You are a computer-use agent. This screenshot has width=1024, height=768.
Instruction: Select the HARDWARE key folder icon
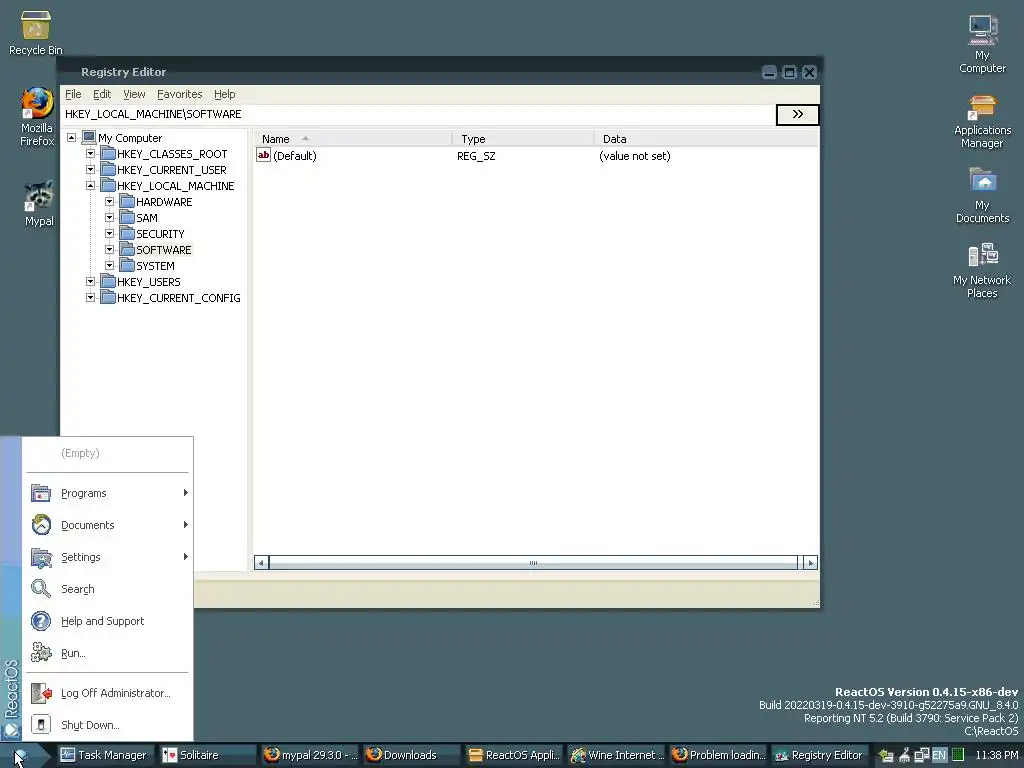pos(127,202)
